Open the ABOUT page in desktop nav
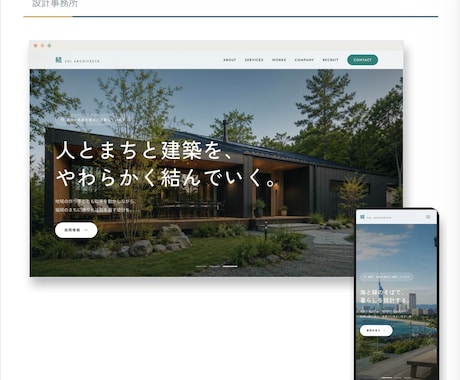The height and width of the screenshot is (380, 460). (229, 60)
